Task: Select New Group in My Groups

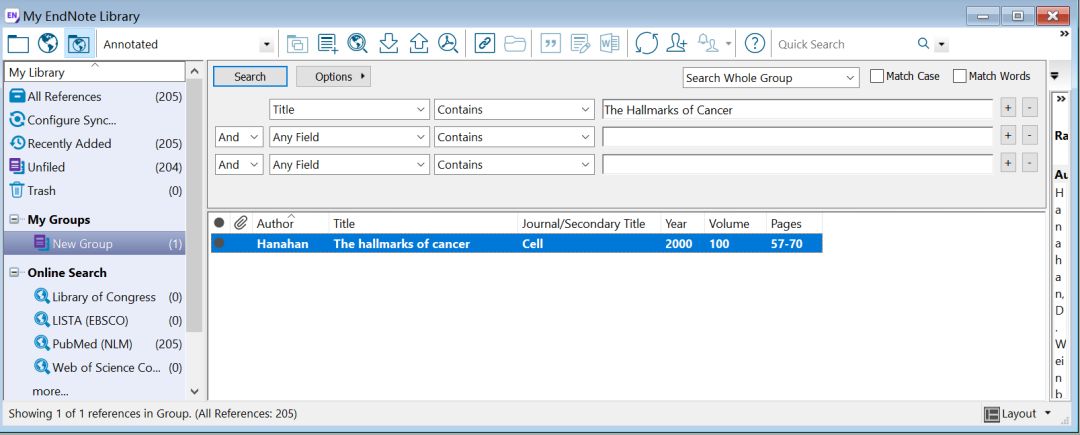Action: coord(94,243)
